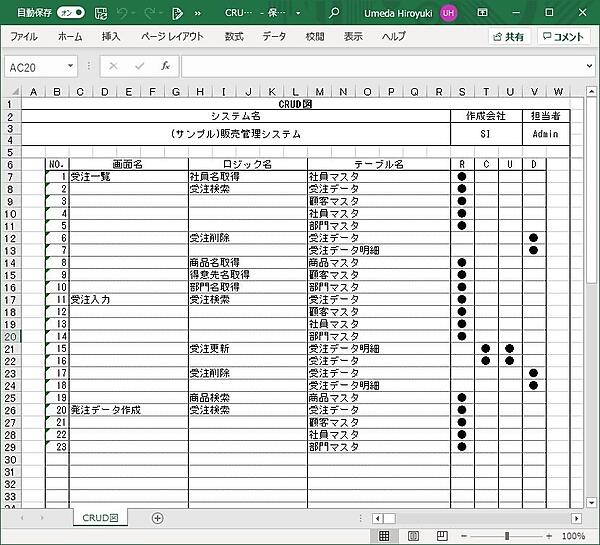This screenshot has height=545, width=600.
Task: Click the Redo arrow icon
Action: click(149, 13)
